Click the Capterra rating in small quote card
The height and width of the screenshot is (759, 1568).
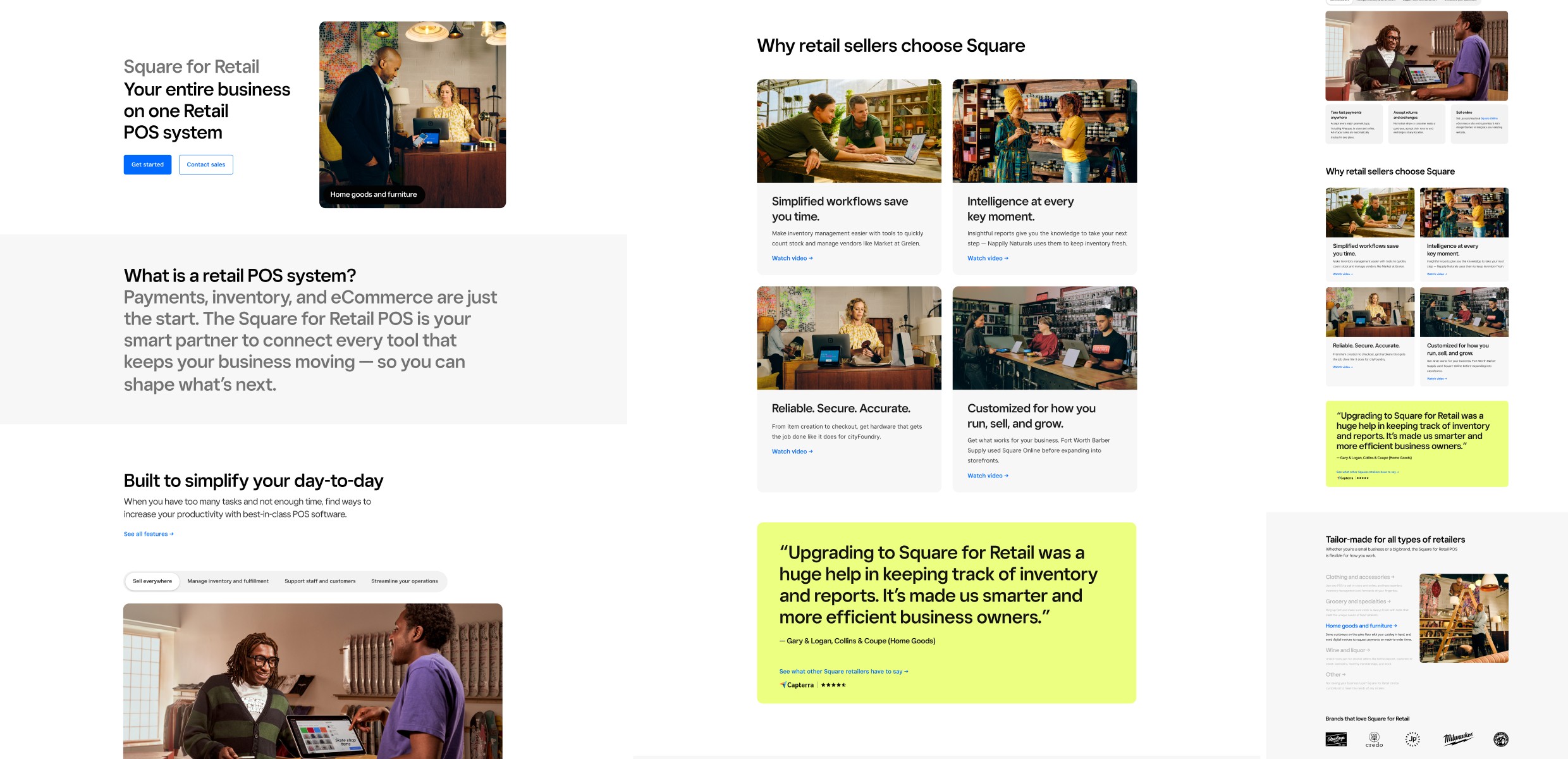(x=1352, y=478)
